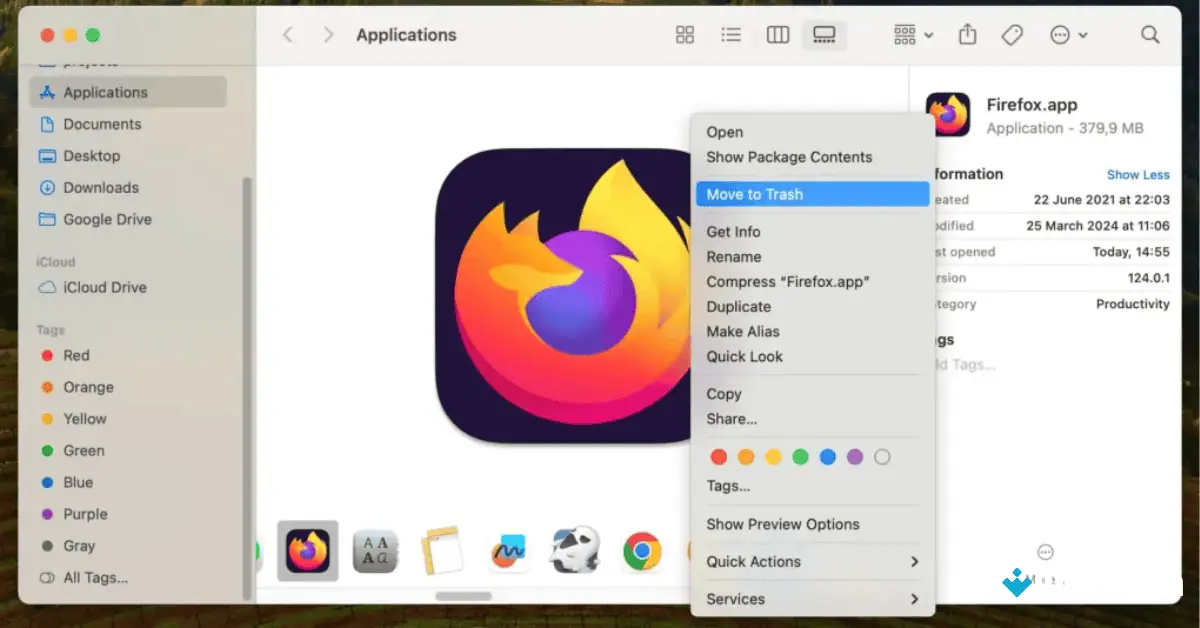This screenshot has width=1200, height=628.
Task: Open the Share icon in the toolbar
Action: pos(967,34)
